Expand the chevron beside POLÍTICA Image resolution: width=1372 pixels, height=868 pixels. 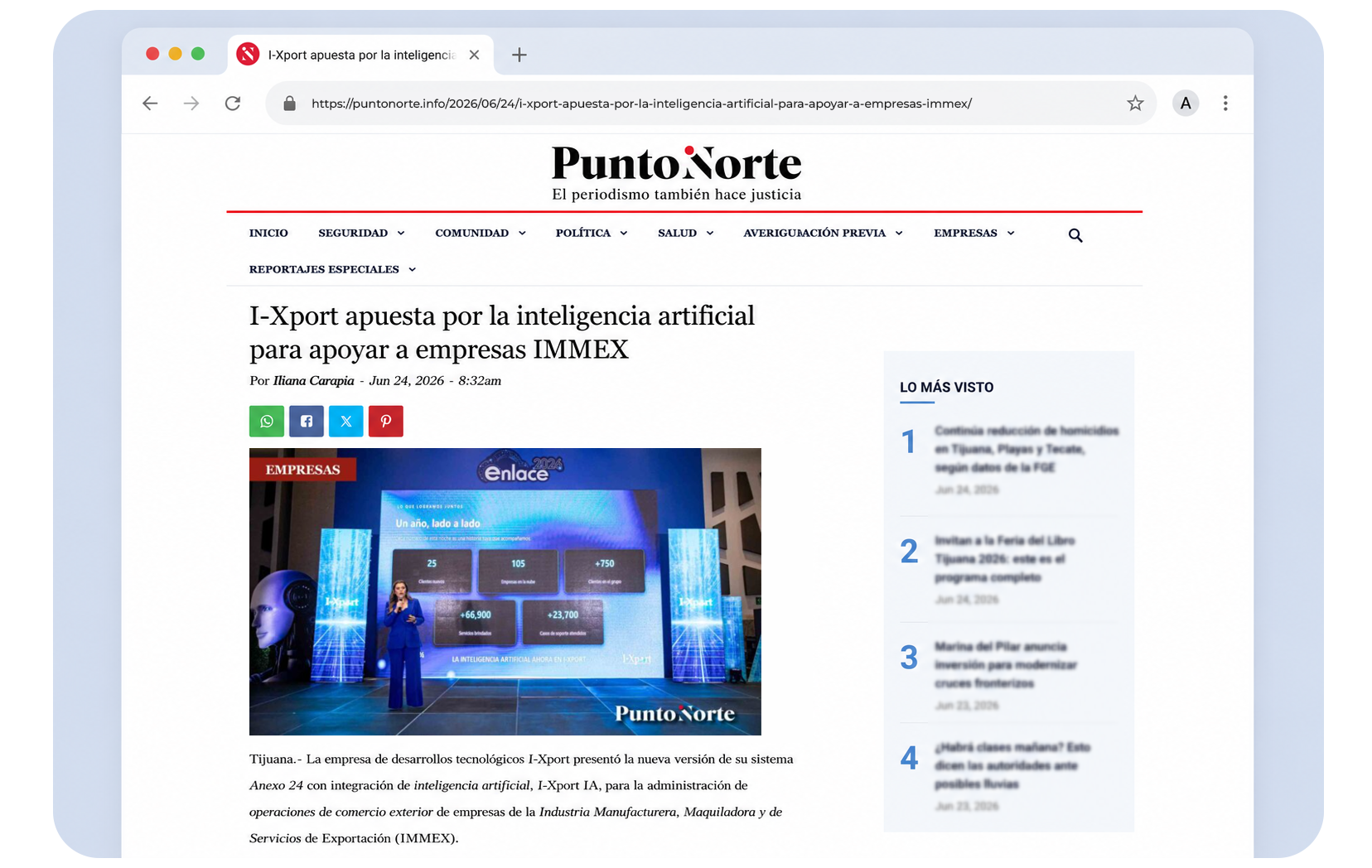click(x=624, y=234)
